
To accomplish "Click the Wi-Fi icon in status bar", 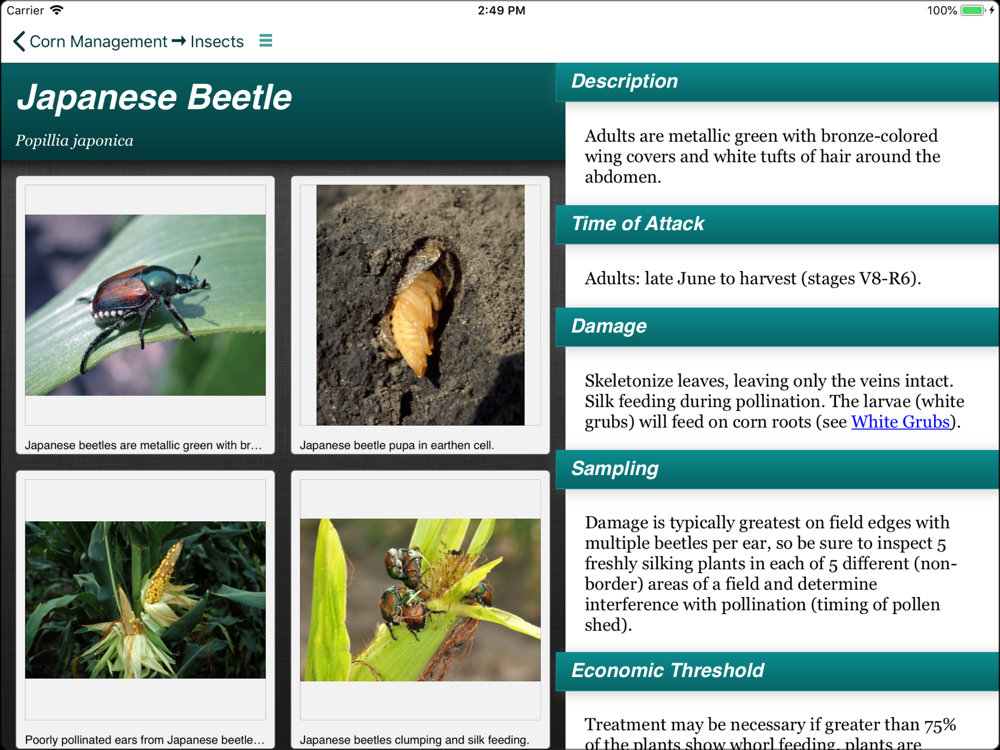I will click(57, 10).
